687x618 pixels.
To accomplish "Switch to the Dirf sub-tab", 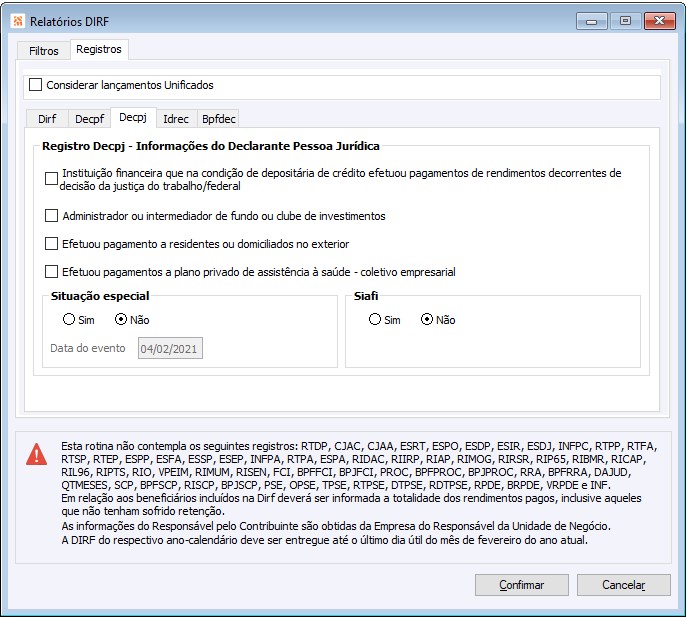I will (47, 119).
